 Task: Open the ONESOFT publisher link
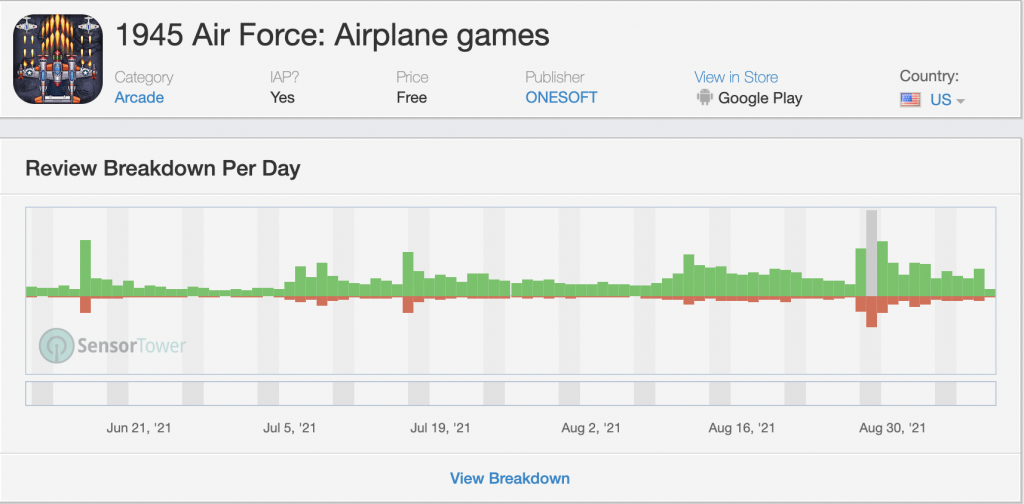coord(561,97)
